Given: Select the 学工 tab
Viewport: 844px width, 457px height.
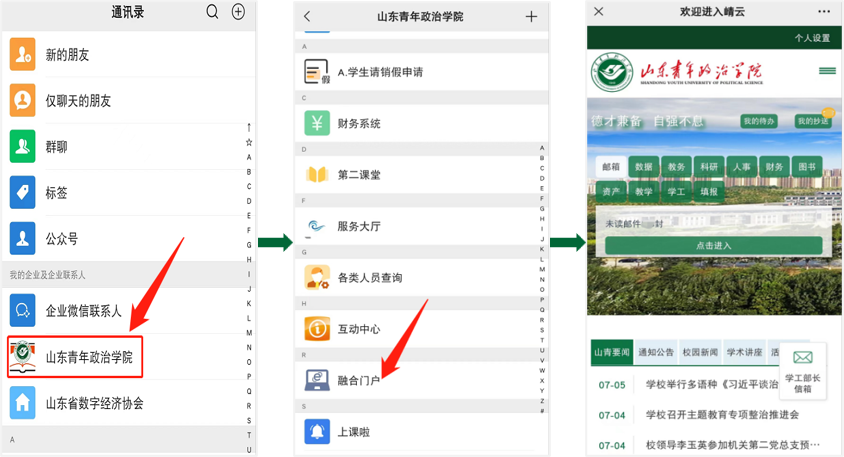Looking at the screenshot, I should click(677, 192).
